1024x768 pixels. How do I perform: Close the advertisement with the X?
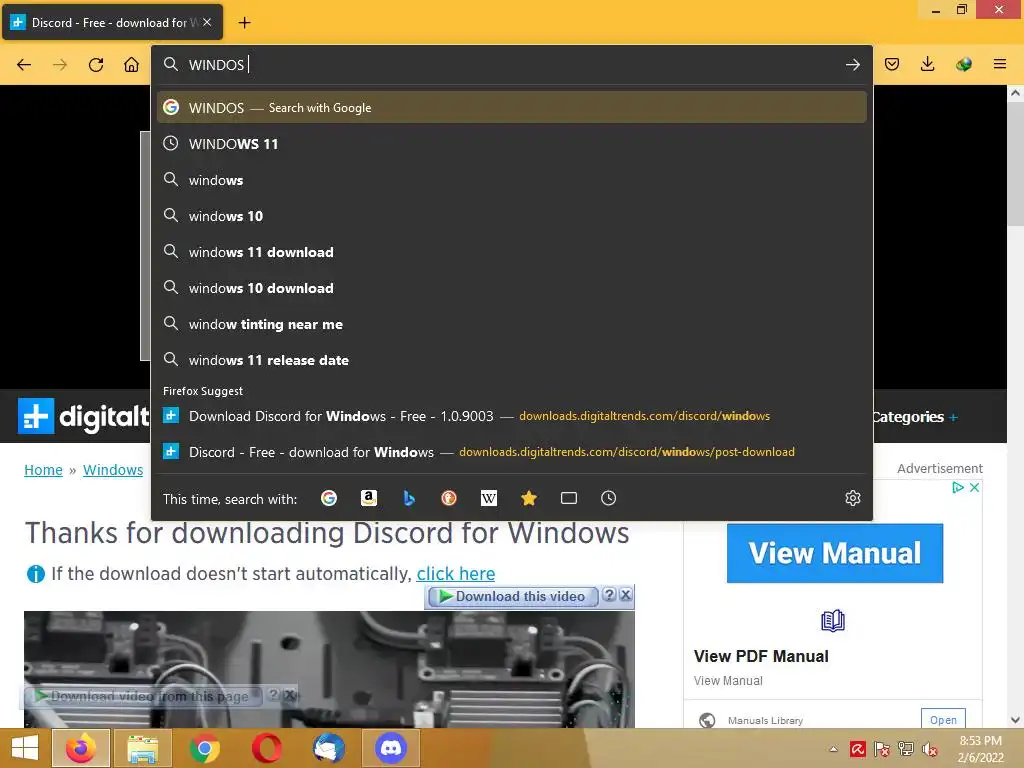[x=974, y=488]
